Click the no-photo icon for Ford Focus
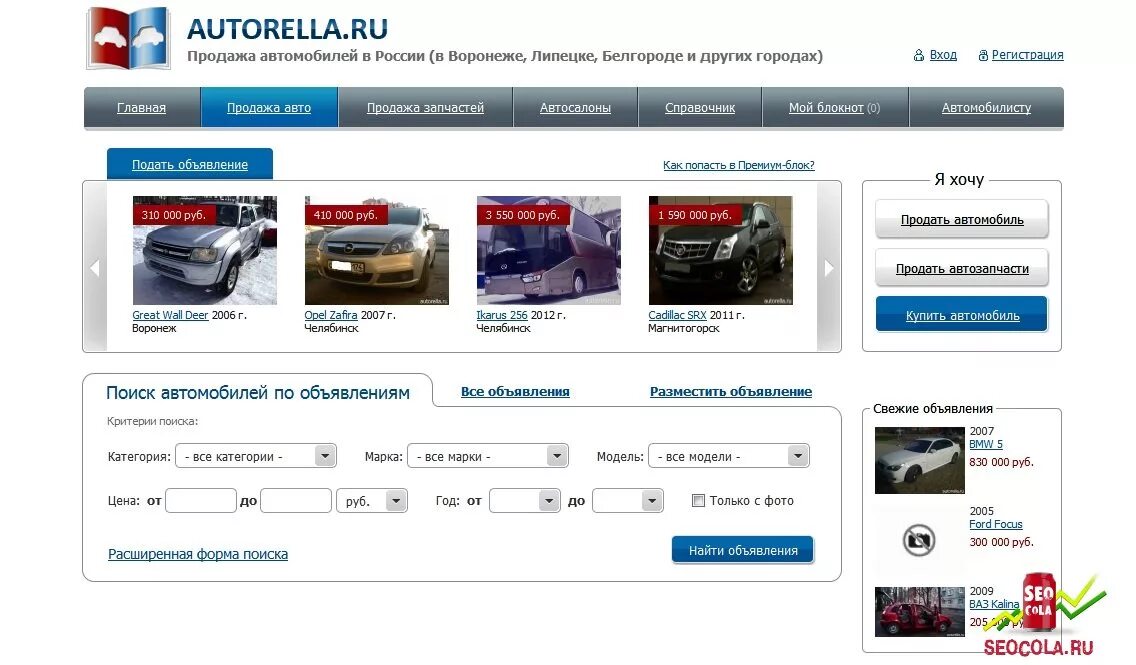This screenshot has width=1136, height=665. [919, 540]
